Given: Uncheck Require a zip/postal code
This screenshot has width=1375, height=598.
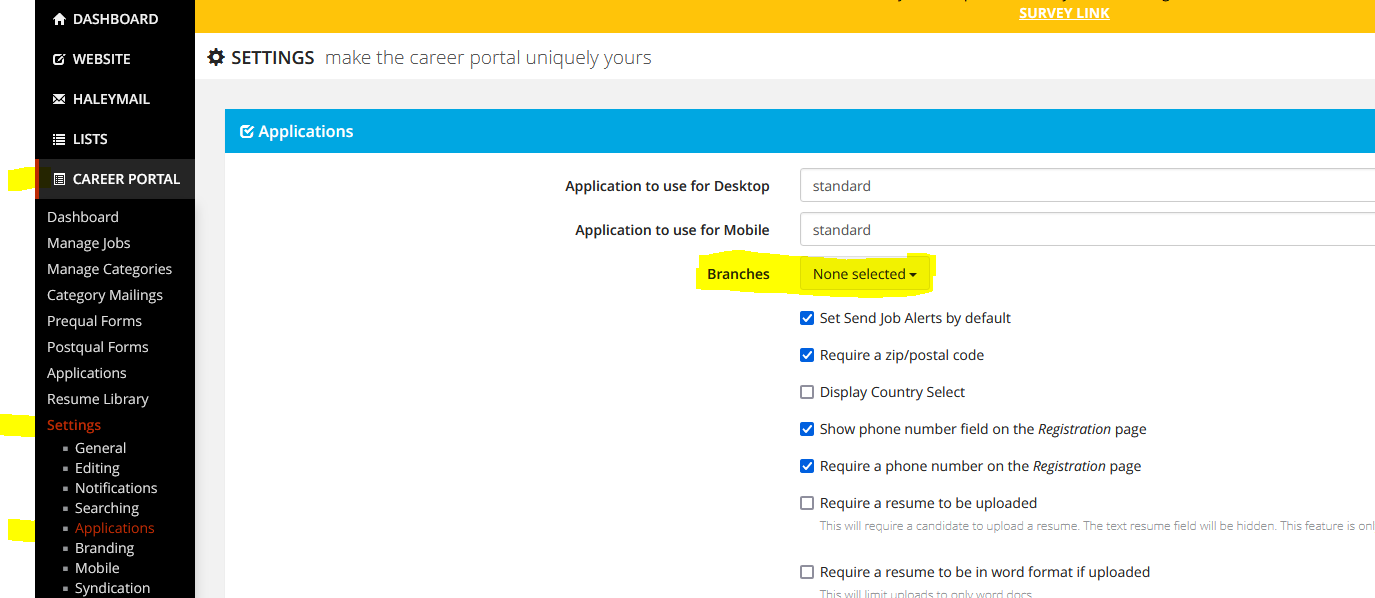Looking at the screenshot, I should tap(807, 355).
